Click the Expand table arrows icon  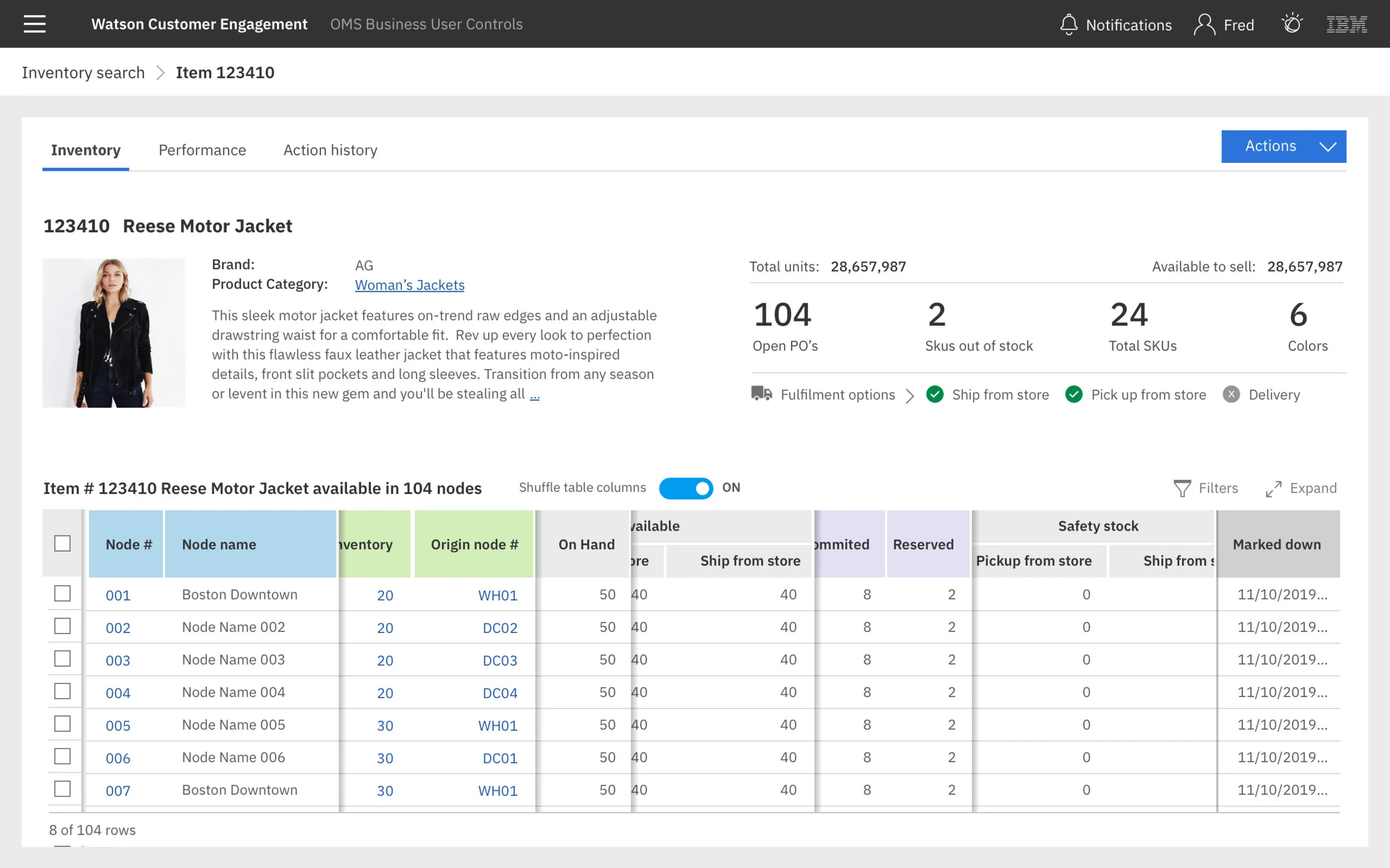point(1273,488)
